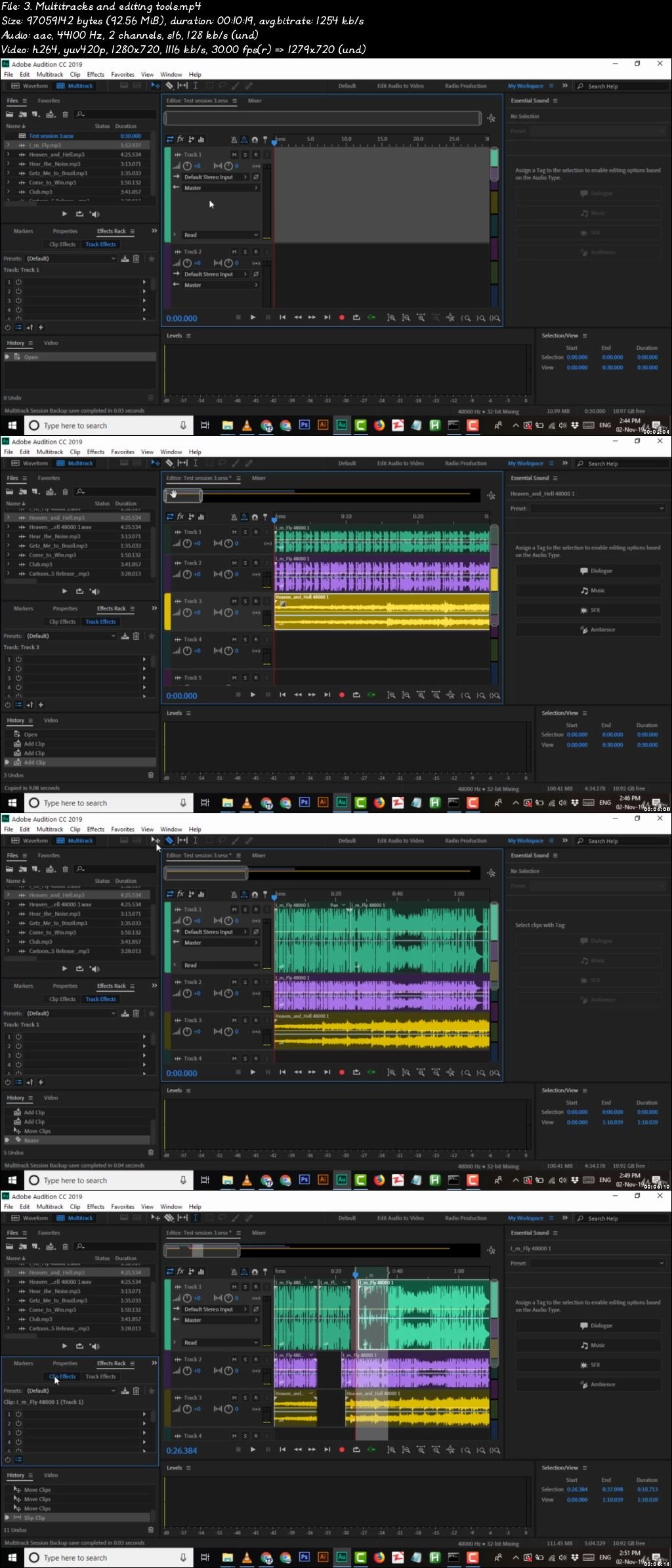
Task: Click Loop Playback button in third screenshot
Action: [x=356, y=1072]
